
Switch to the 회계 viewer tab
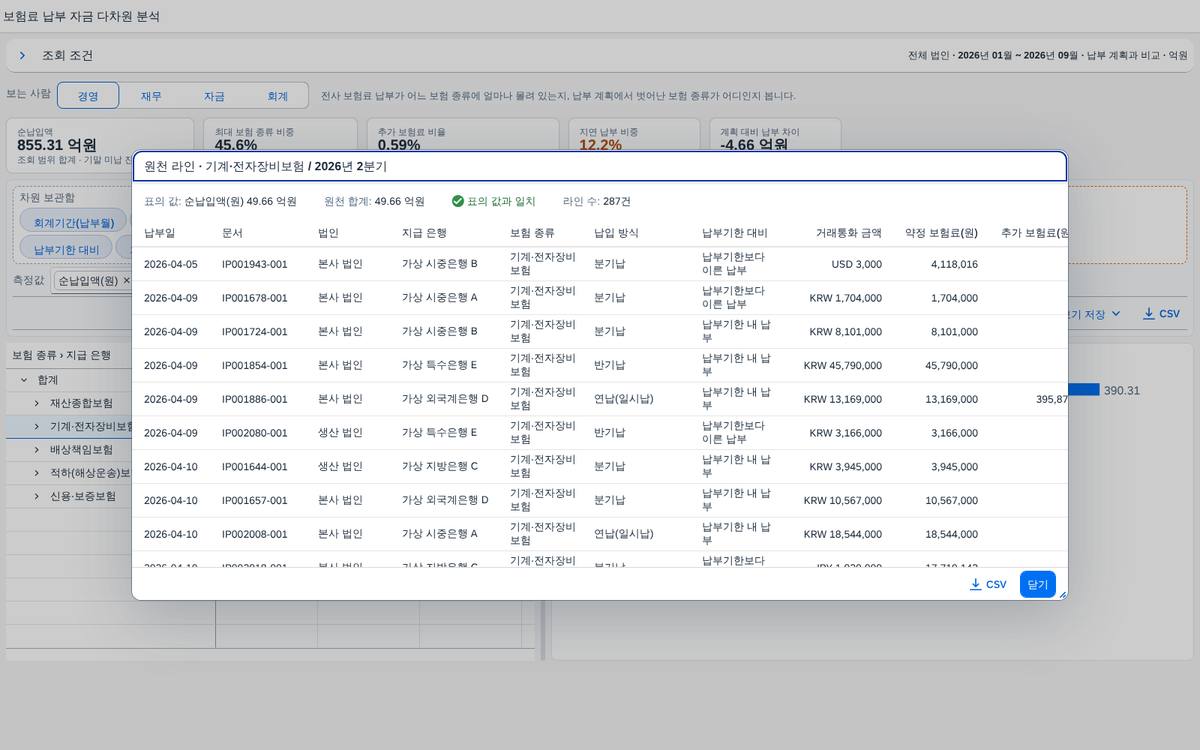pyautogui.click(x=277, y=96)
